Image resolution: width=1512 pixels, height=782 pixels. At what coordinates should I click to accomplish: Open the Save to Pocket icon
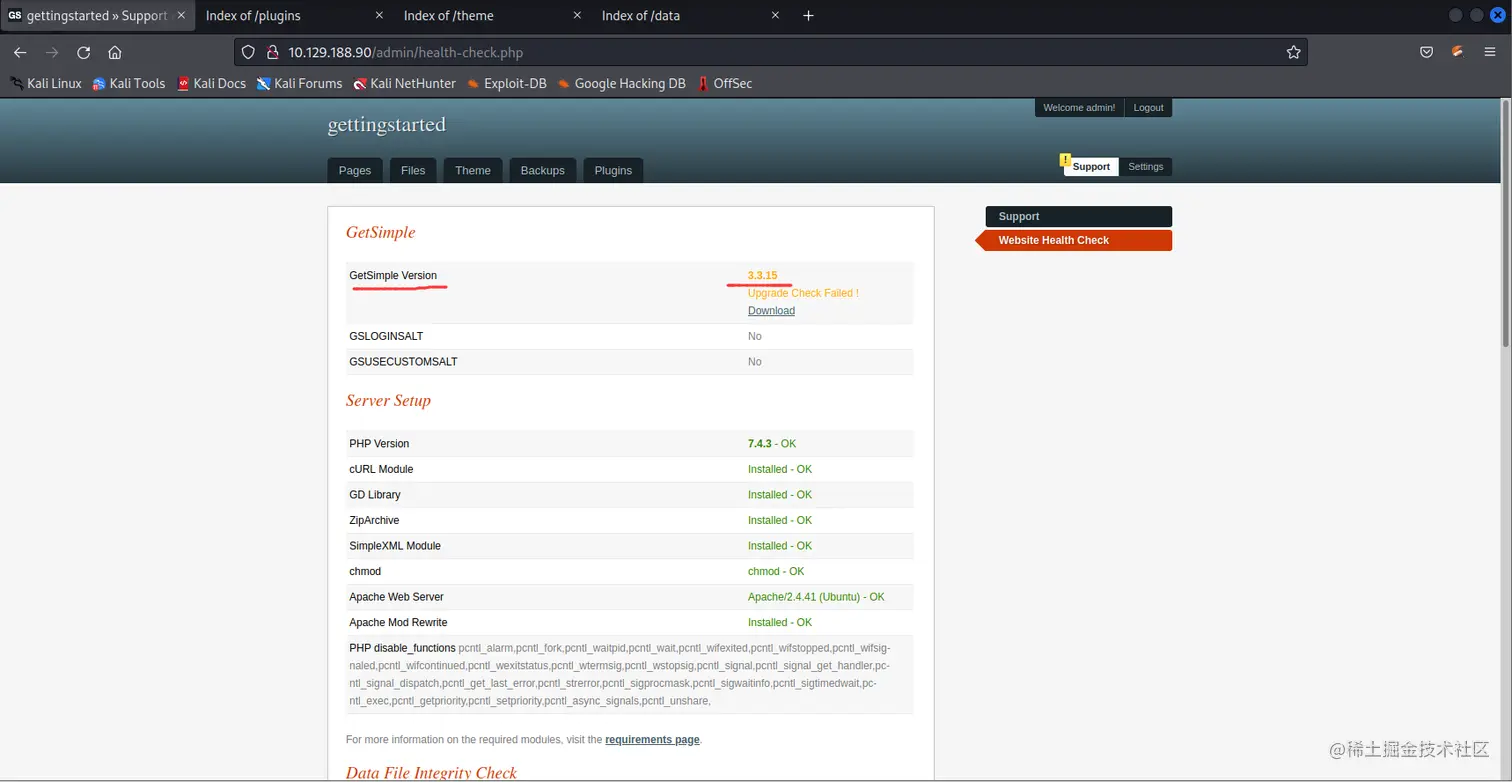pyautogui.click(x=1427, y=52)
